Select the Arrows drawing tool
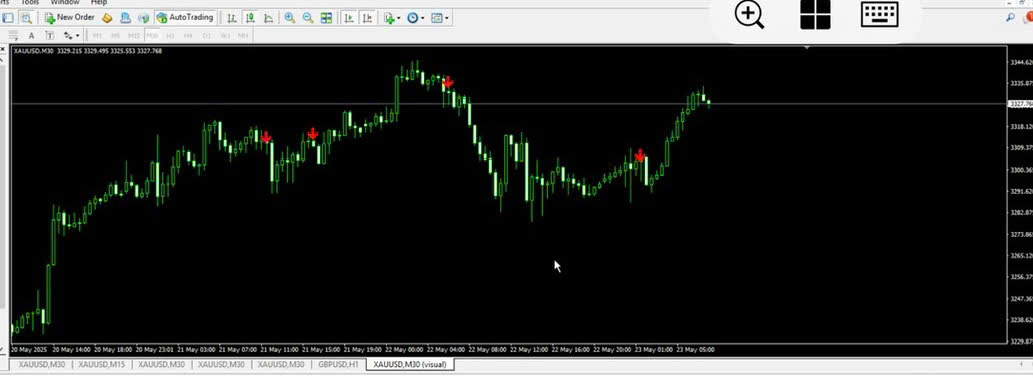The image size is (1033, 378). coord(68,35)
